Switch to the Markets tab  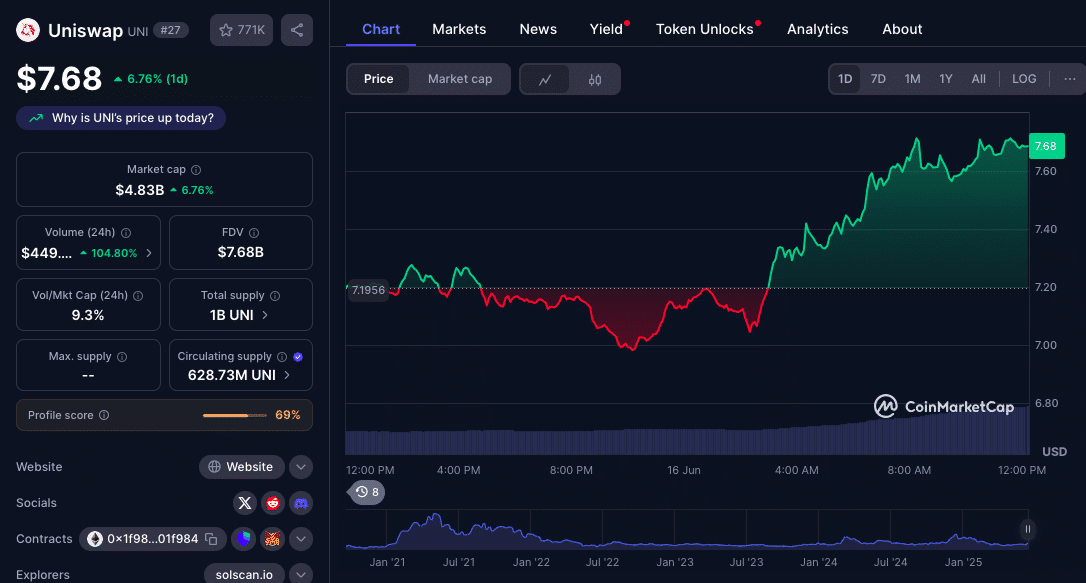point(459,29)
